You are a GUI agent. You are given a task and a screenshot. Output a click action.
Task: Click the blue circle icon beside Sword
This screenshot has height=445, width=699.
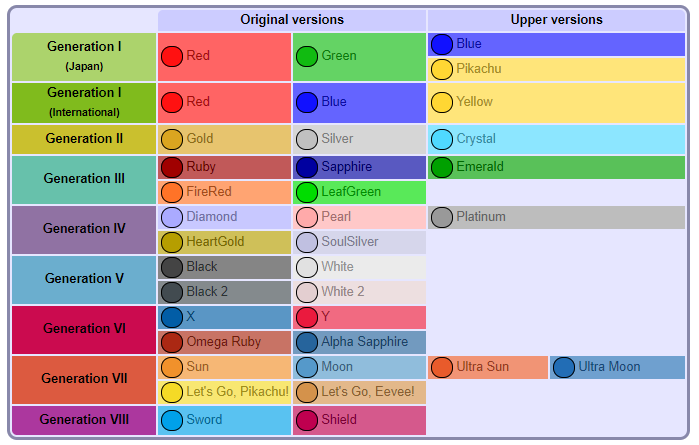click(x=172, y=420)
